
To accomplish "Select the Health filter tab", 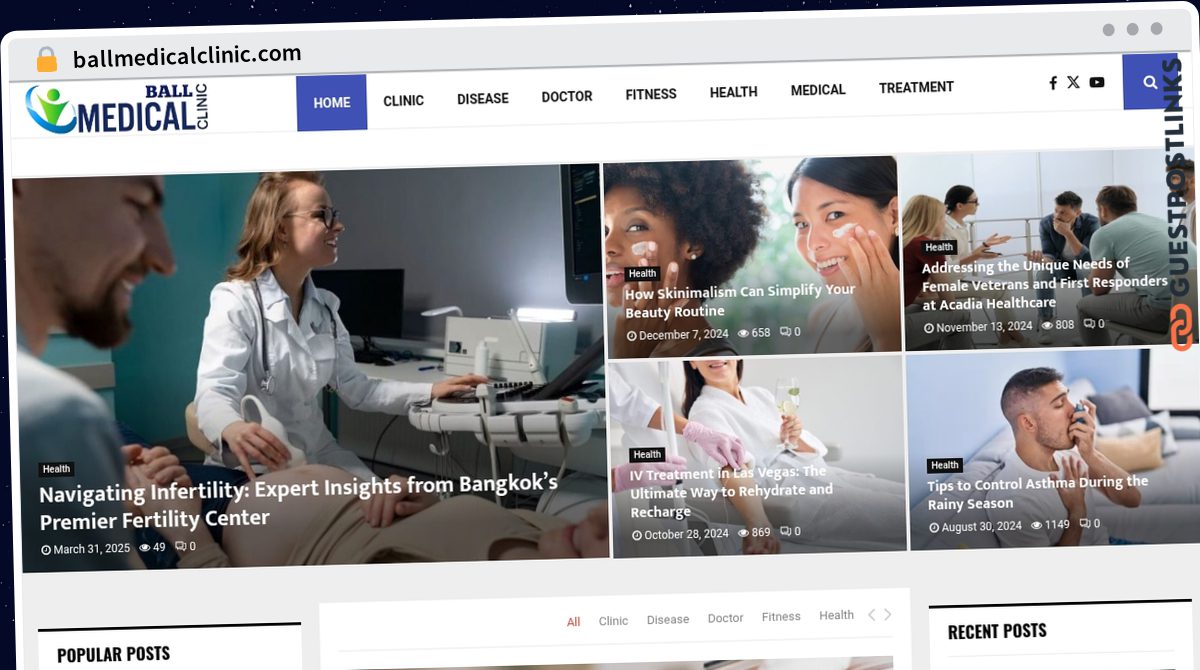I will [836, 615].
